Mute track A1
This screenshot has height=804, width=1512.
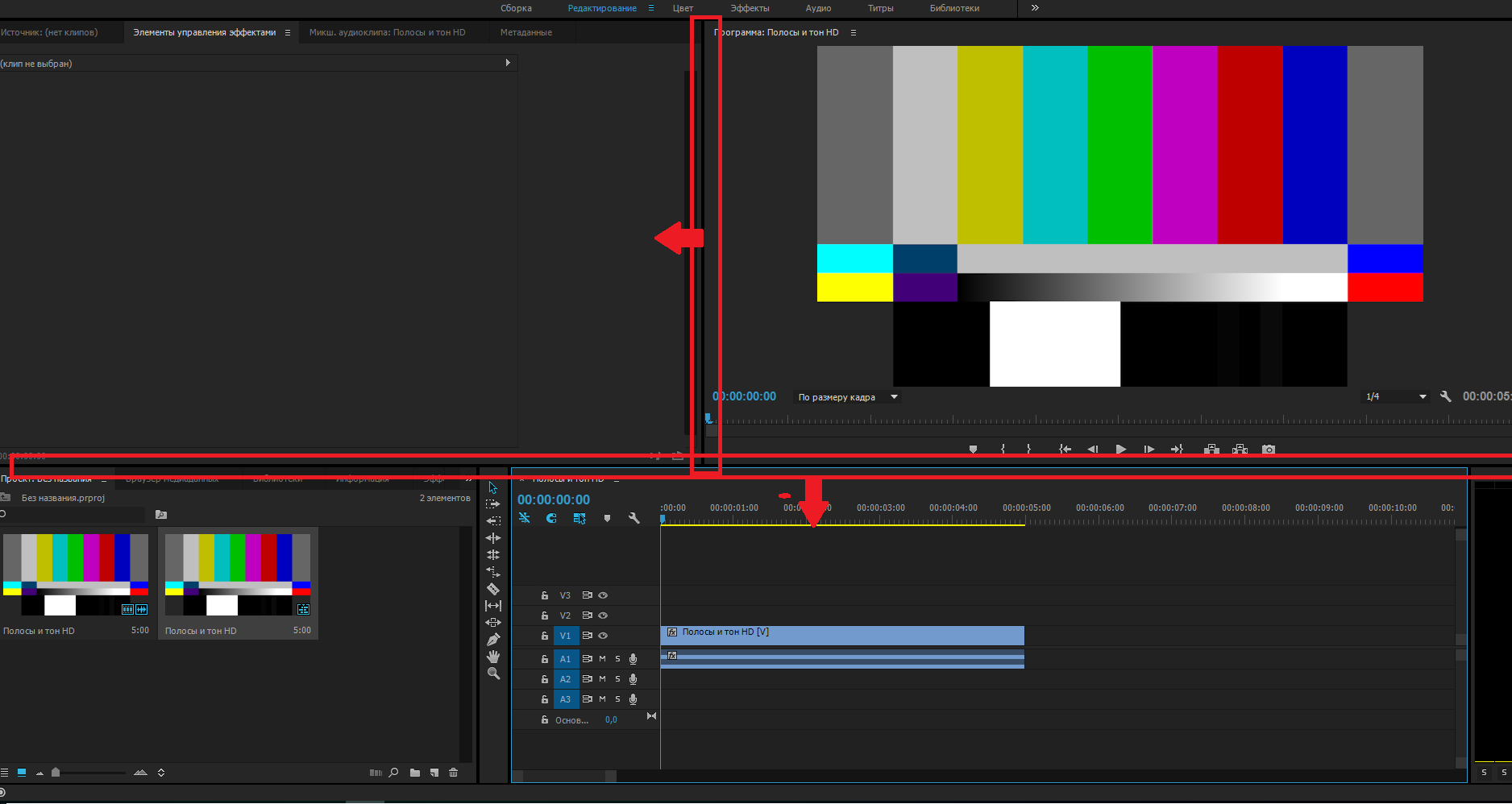pyautogui.click(x=602, y=659)
